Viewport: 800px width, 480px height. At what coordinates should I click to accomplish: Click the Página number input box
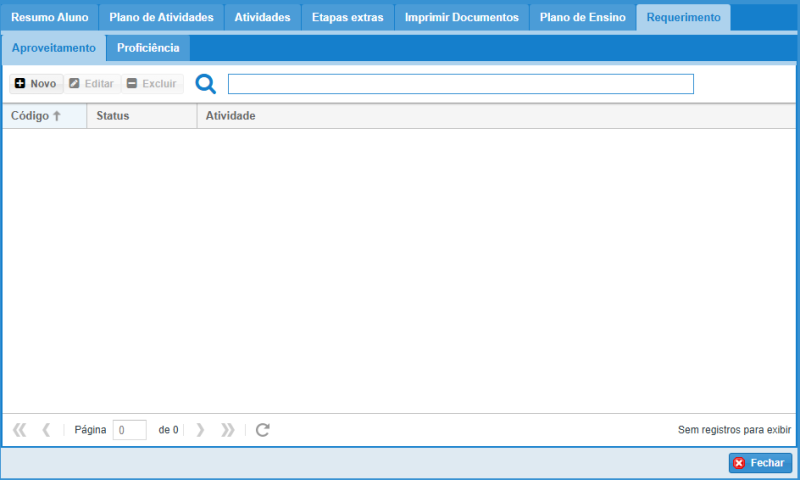point(130,430)
